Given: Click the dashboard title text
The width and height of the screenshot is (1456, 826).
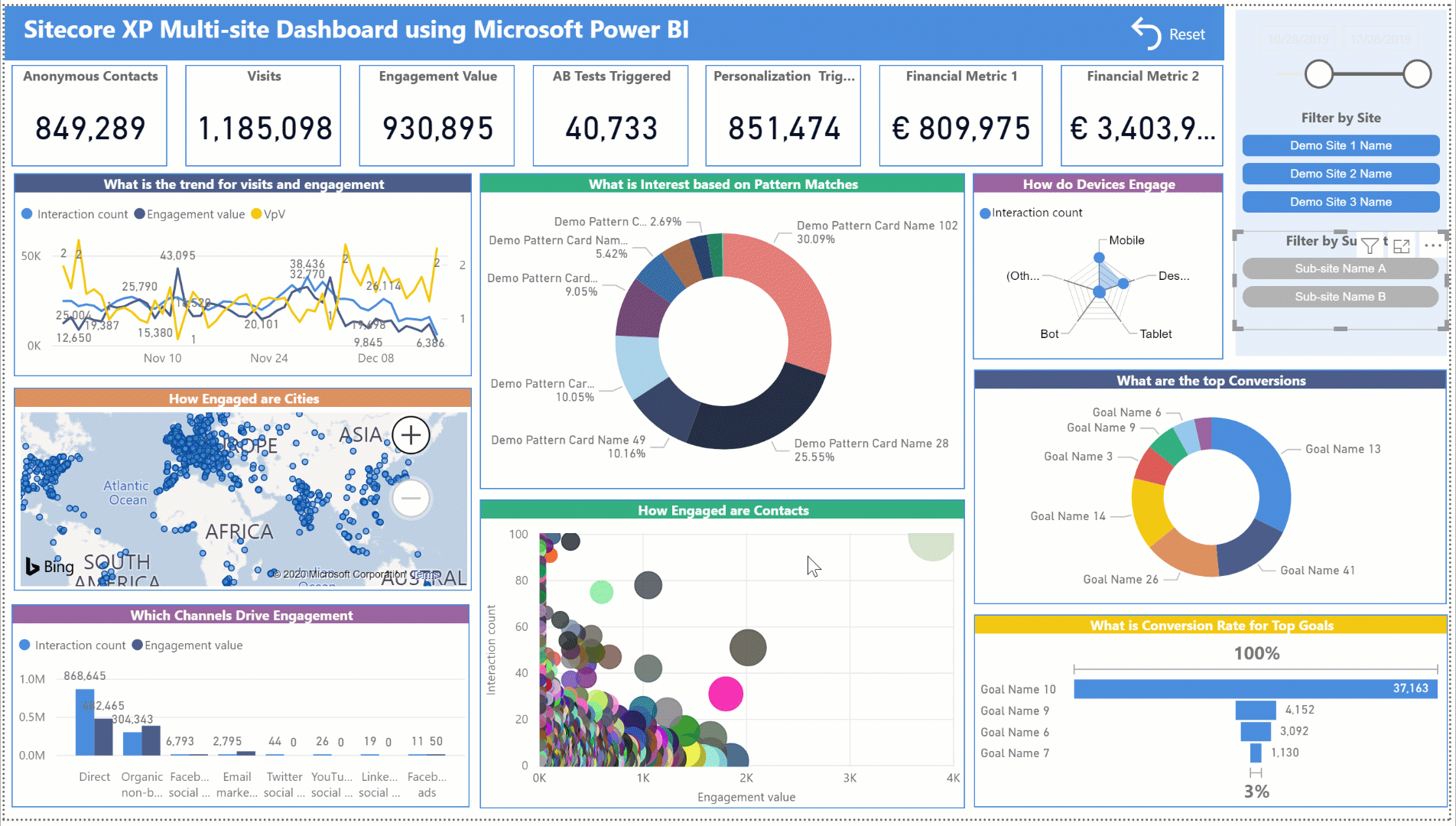Looking at the screenshot, I should point(356,30).
